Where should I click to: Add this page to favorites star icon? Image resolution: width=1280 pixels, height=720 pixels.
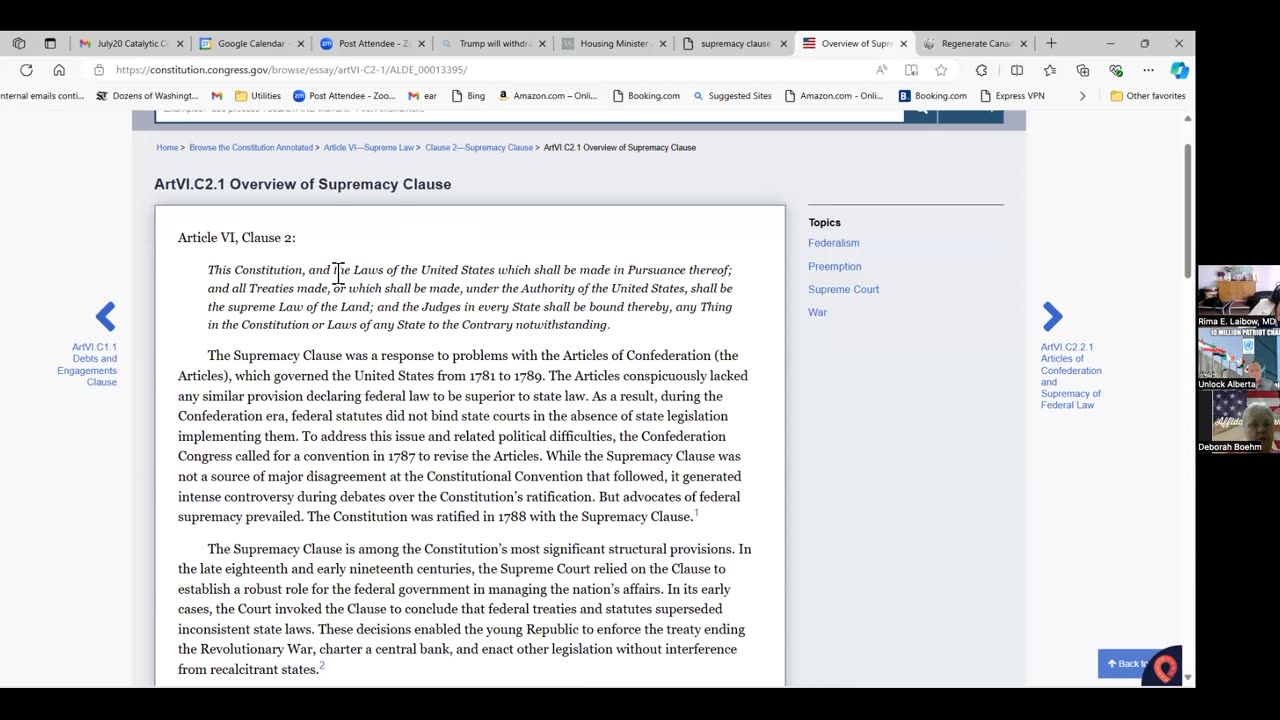(x=941, y=70)
